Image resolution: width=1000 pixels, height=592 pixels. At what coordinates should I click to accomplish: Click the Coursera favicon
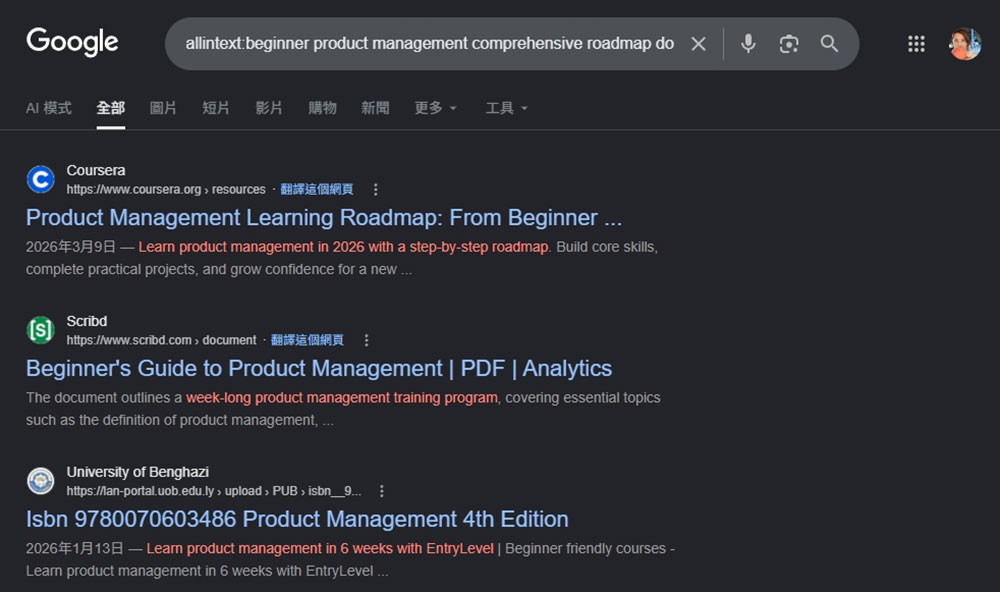point(41,179)
